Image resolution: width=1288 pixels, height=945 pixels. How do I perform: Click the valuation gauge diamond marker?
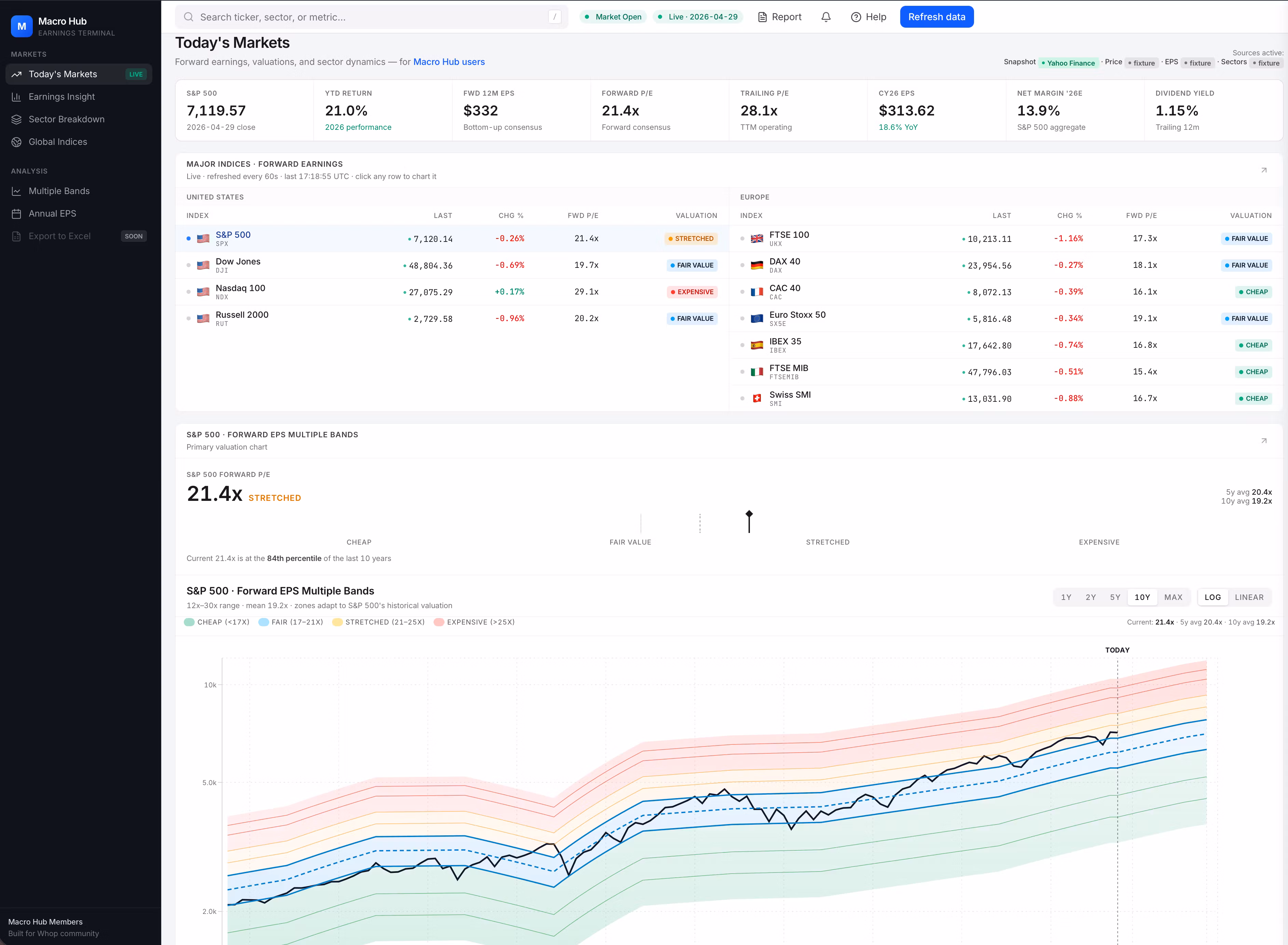tap(749, 514)
